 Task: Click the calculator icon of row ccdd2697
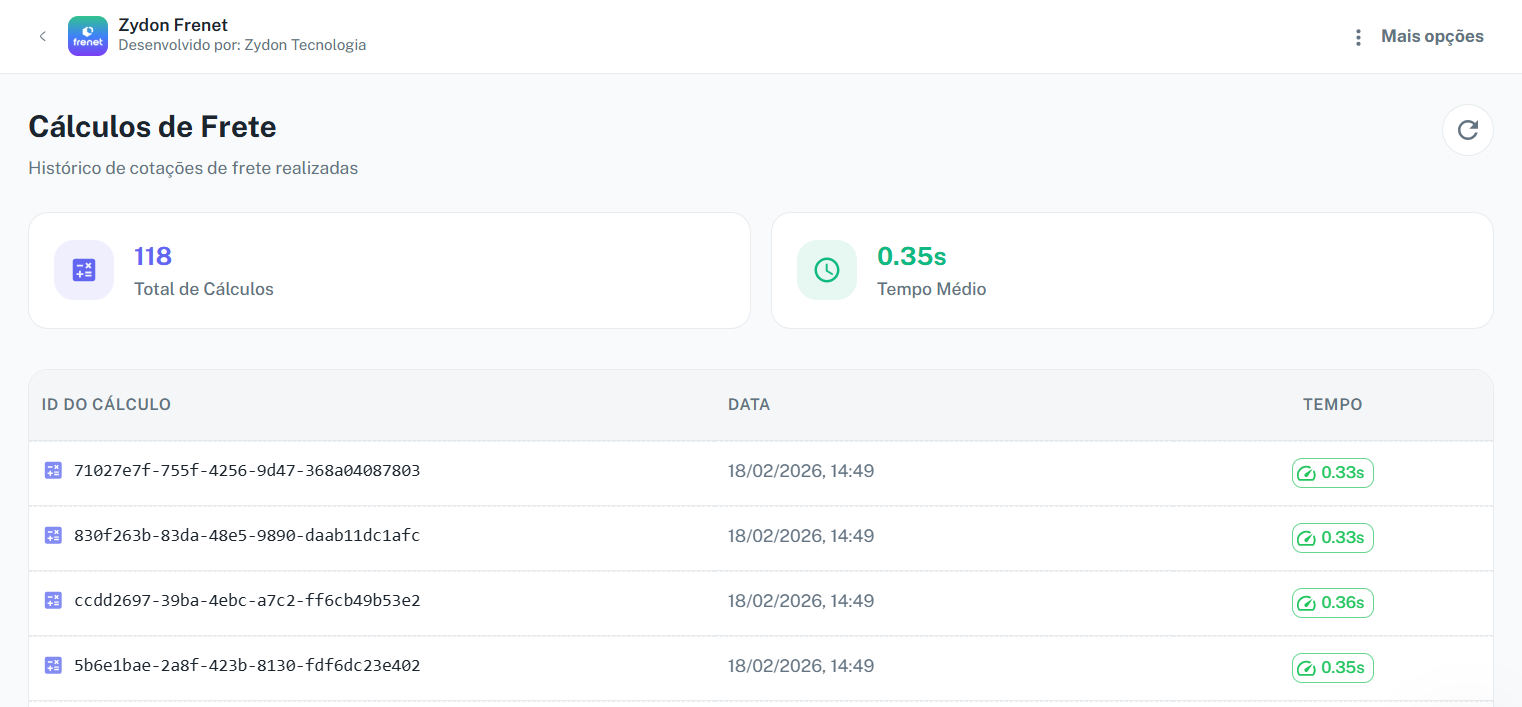coord(53,600)
